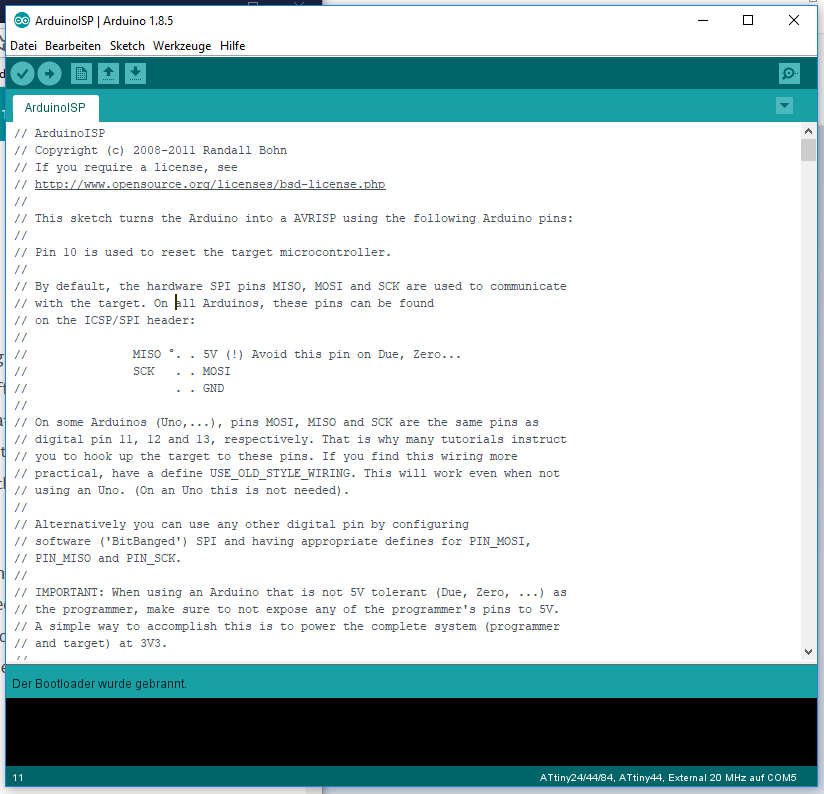Open the Serial Monitor magnifier icon
Viewport: 824px width, 794px height.
pyautogui.click(x=789, y=74)
